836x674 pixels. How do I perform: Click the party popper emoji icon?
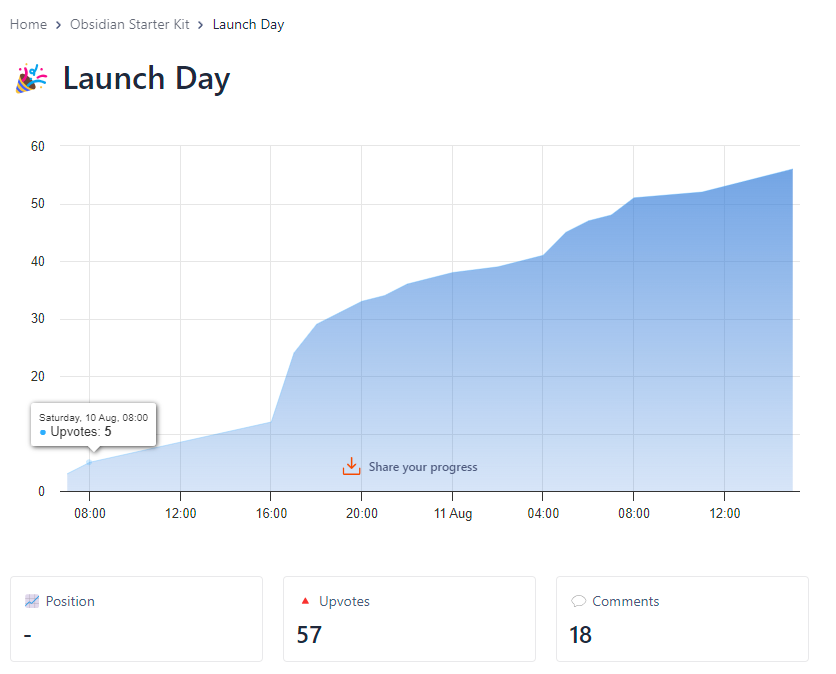pos(31,78)
